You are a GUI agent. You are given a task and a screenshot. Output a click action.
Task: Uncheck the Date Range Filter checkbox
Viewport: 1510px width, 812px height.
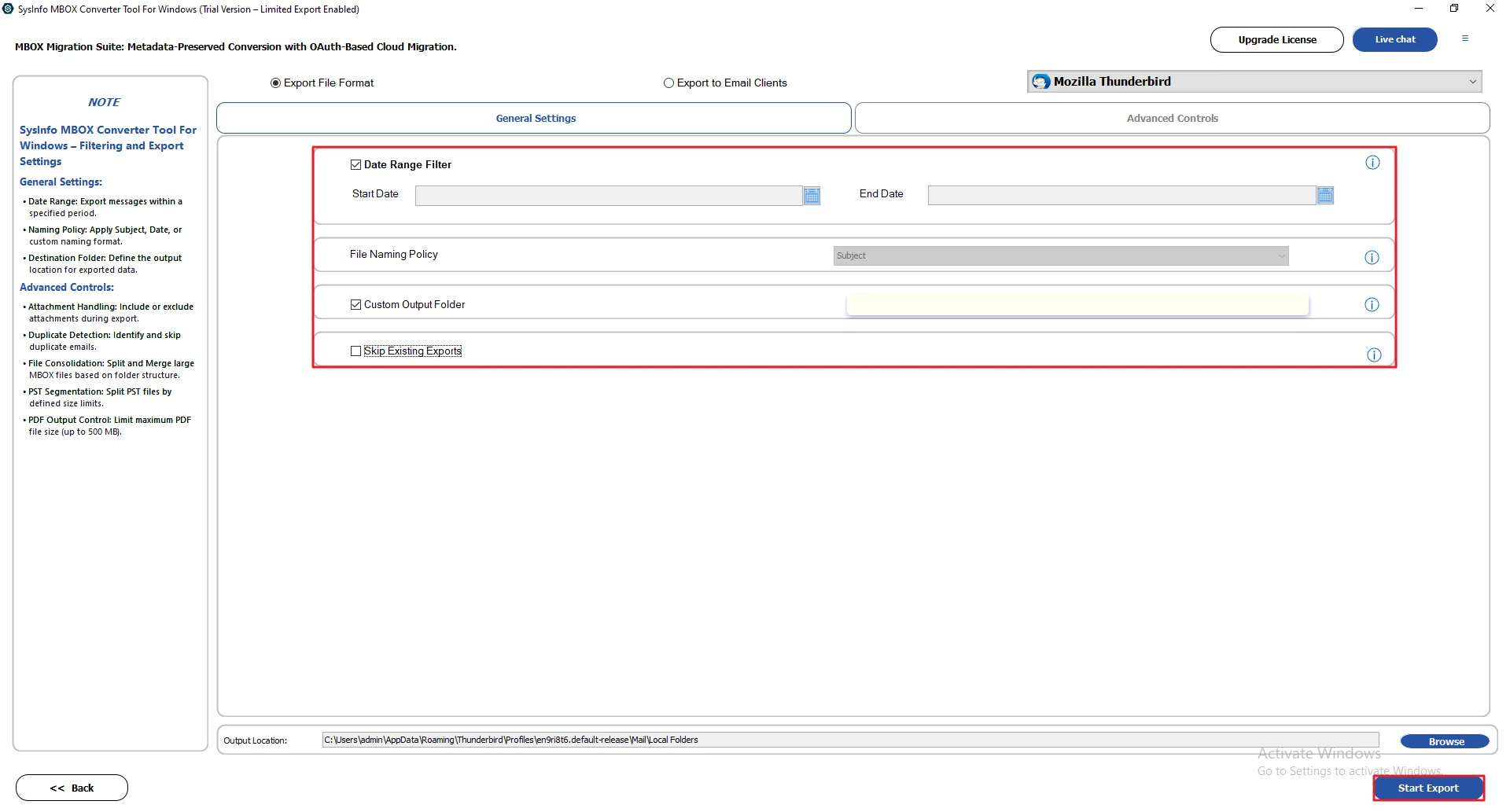[x=355, y=164]
